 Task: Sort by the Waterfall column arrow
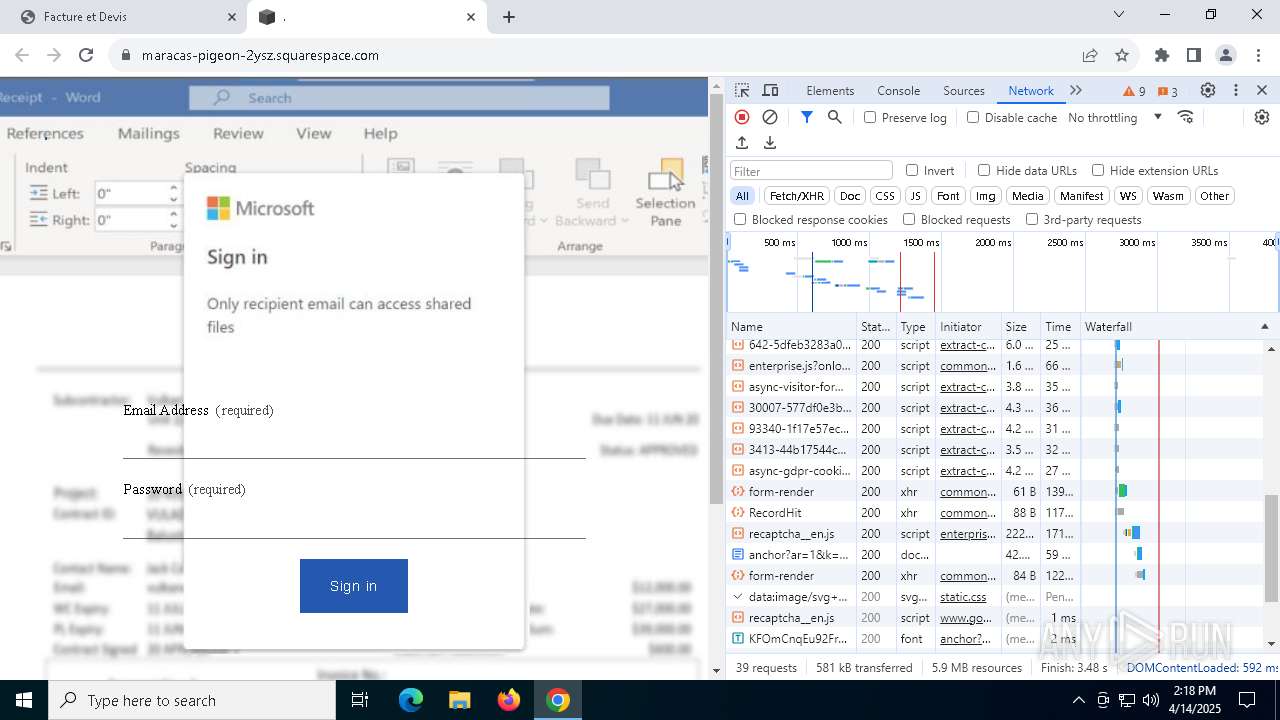[1264, 327]
